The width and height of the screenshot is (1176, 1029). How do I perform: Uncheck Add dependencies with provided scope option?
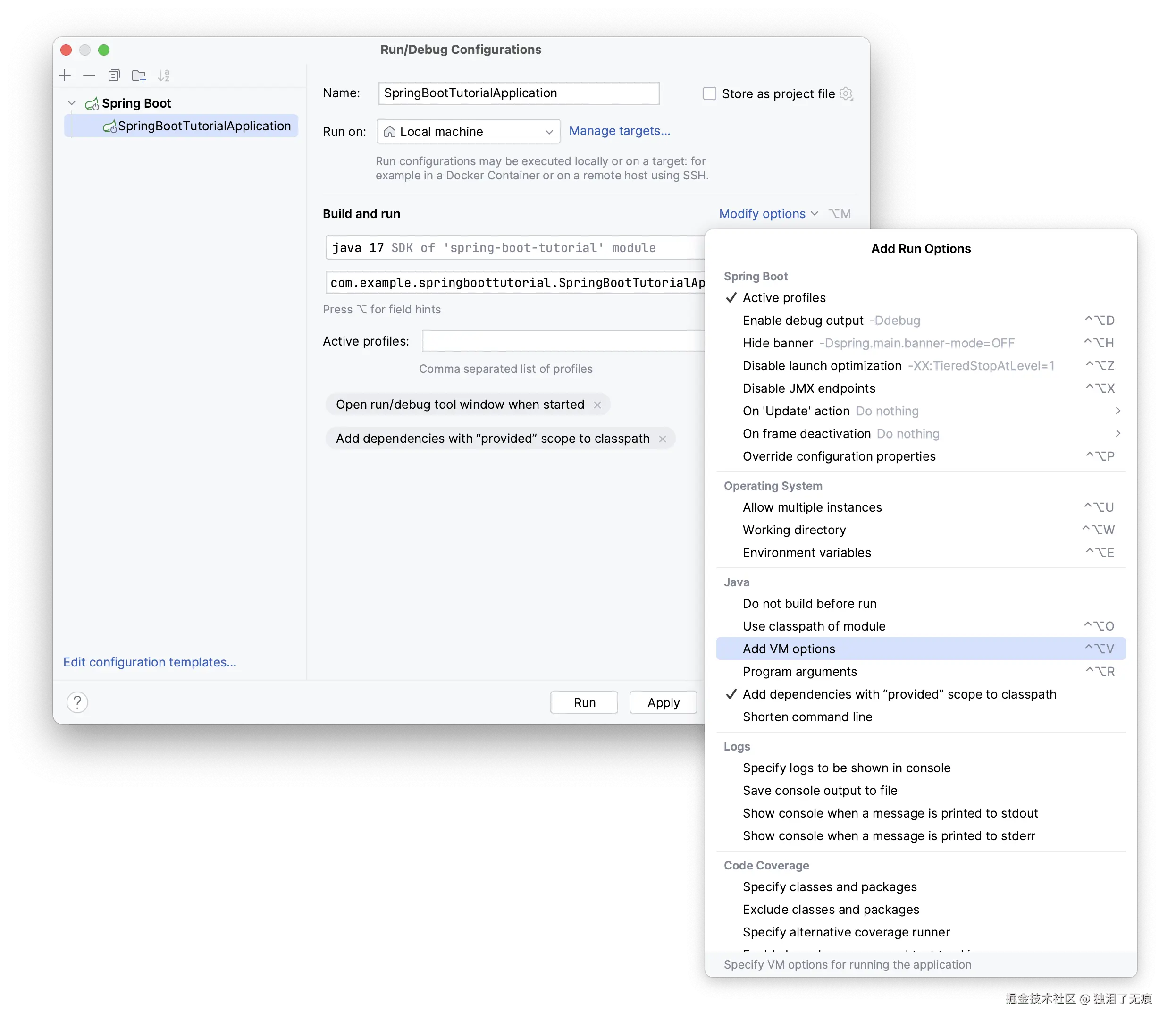(x=899, y=694)
